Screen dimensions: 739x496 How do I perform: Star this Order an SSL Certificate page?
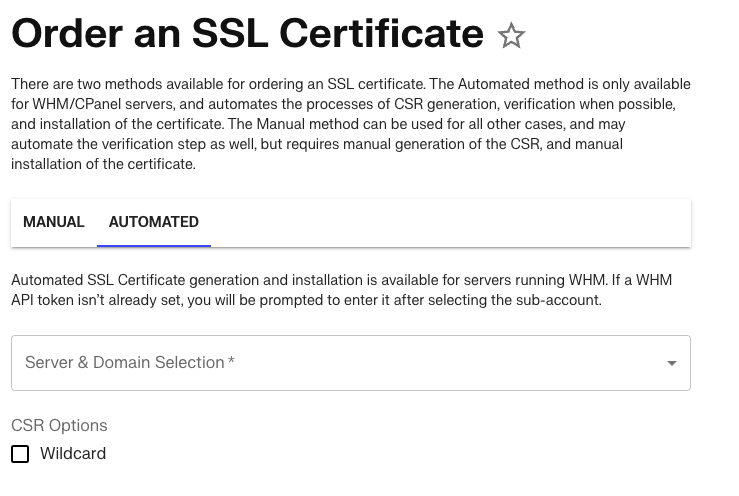pyautogui.click(x=511, y=37)
